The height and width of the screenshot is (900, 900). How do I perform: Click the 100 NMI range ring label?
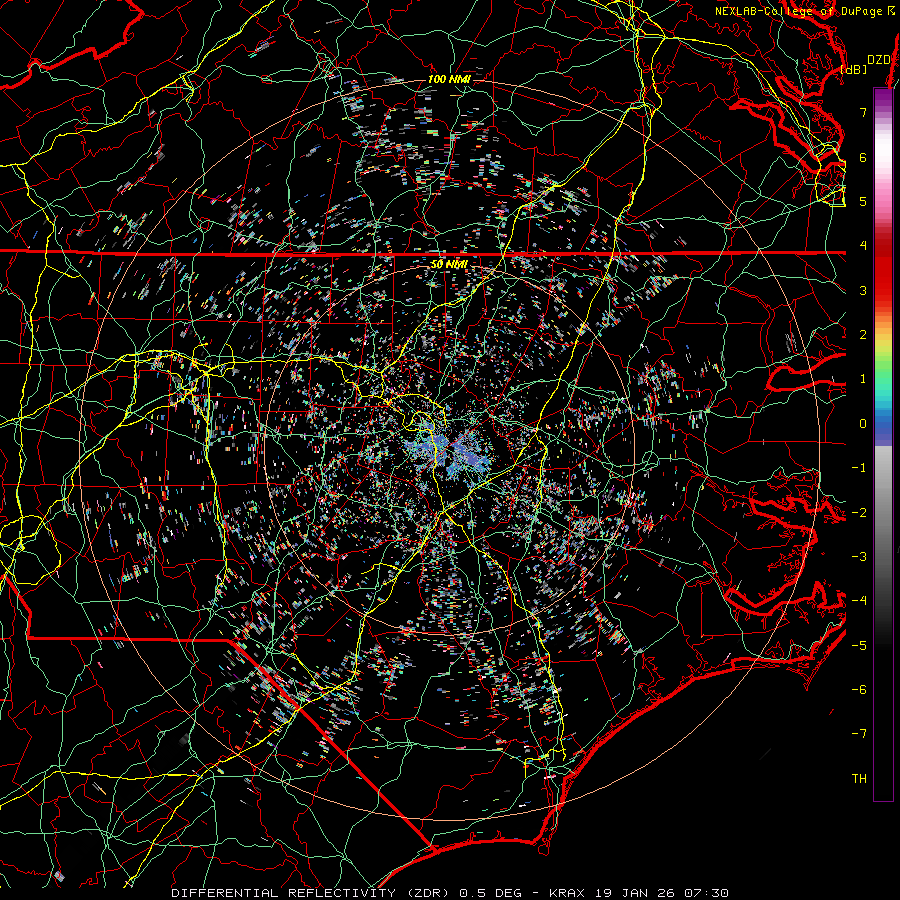pyautogui.click(x=449, y=79)
